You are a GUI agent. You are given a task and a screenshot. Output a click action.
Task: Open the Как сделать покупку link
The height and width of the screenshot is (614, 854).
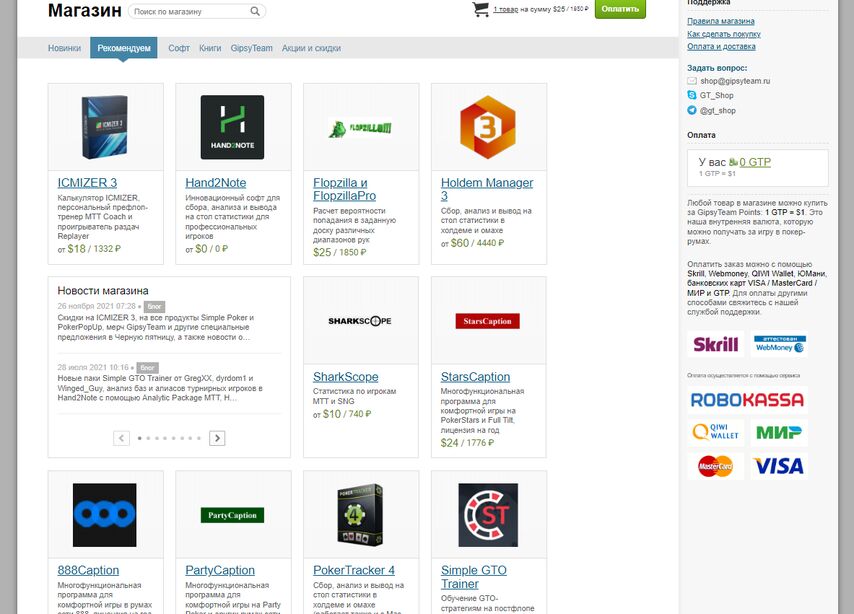click(724, 34)
